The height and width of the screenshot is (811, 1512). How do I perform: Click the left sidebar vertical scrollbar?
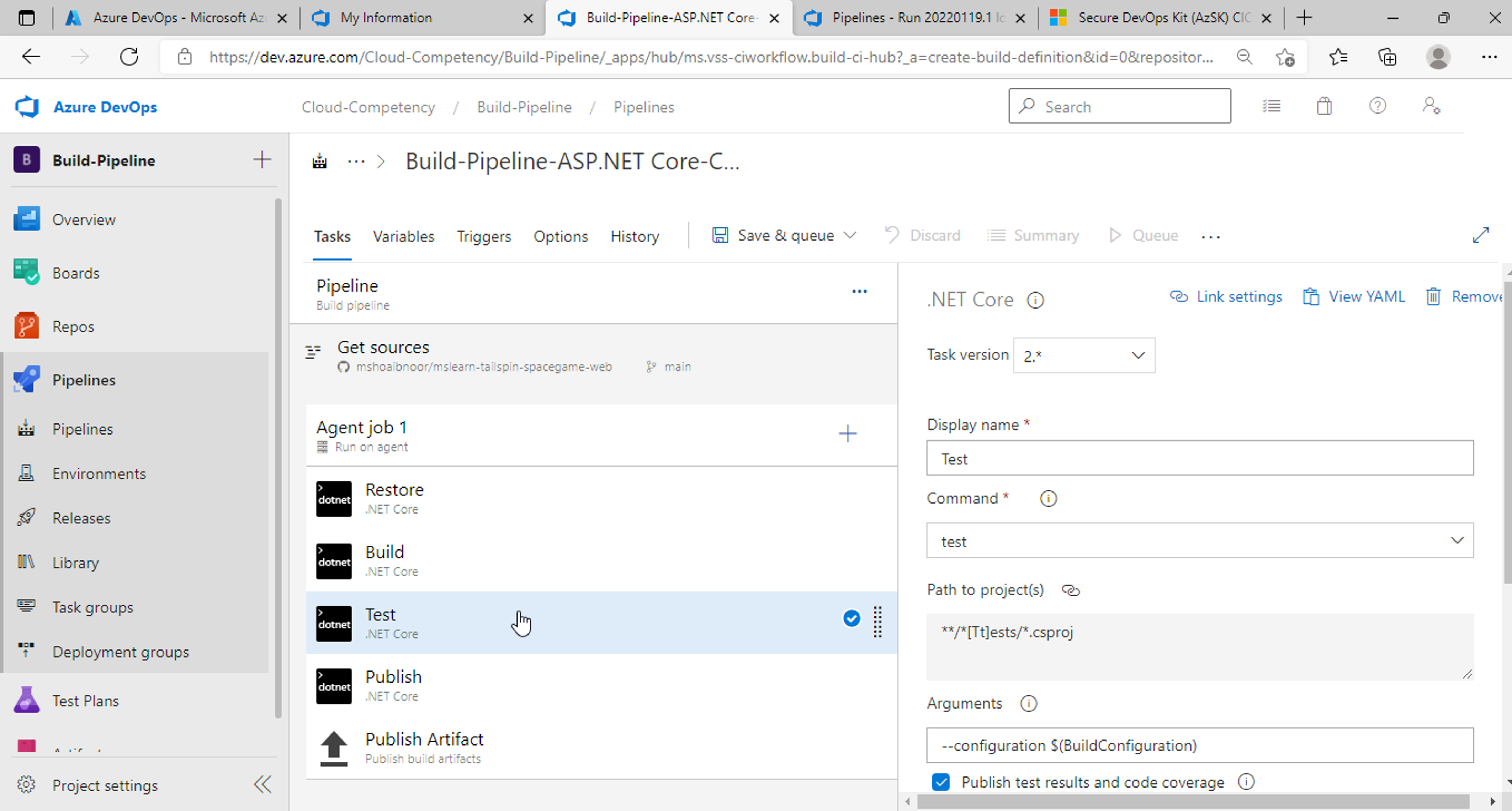coord(278,458)
